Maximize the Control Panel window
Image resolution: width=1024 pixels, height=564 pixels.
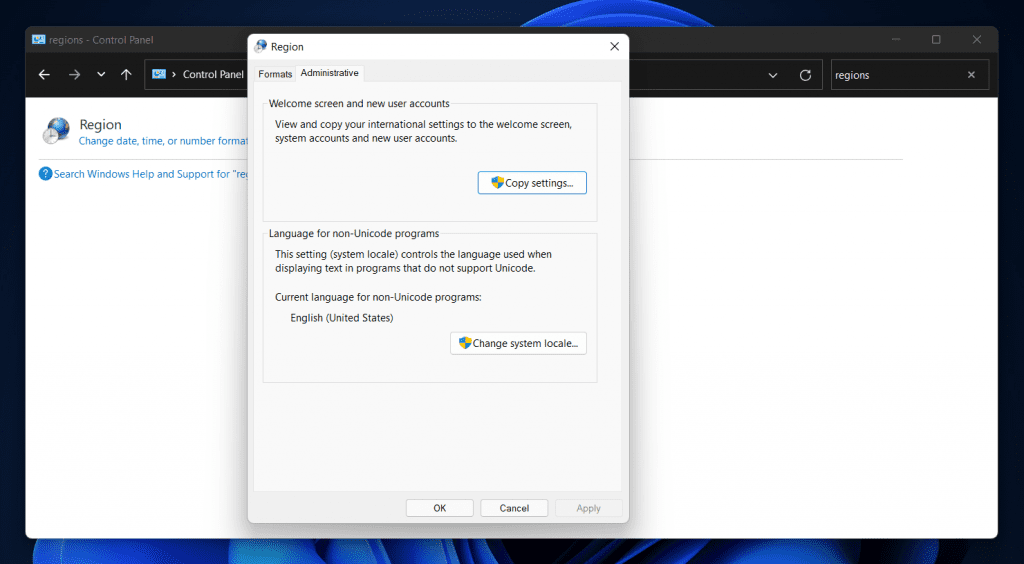tap(936, 40)
